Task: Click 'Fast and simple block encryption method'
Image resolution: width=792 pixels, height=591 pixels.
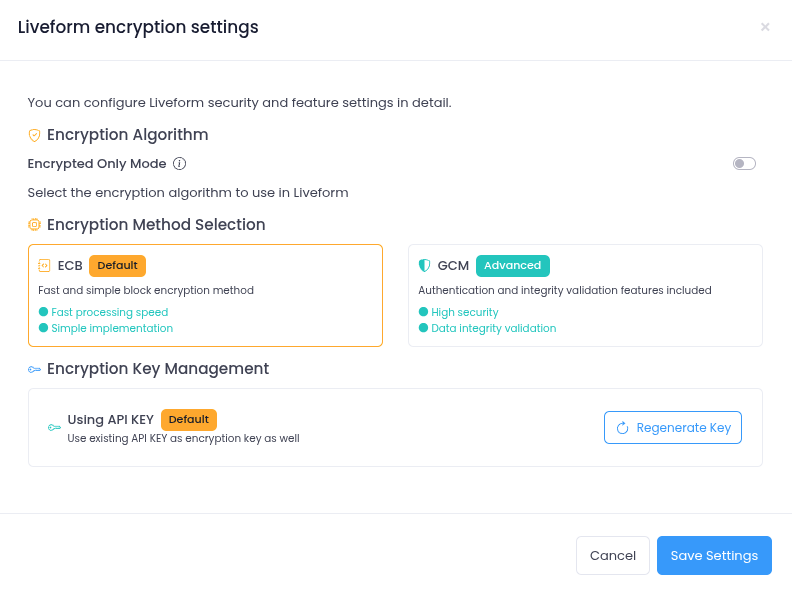Action: pyautogui.click(x=146, y=290)
